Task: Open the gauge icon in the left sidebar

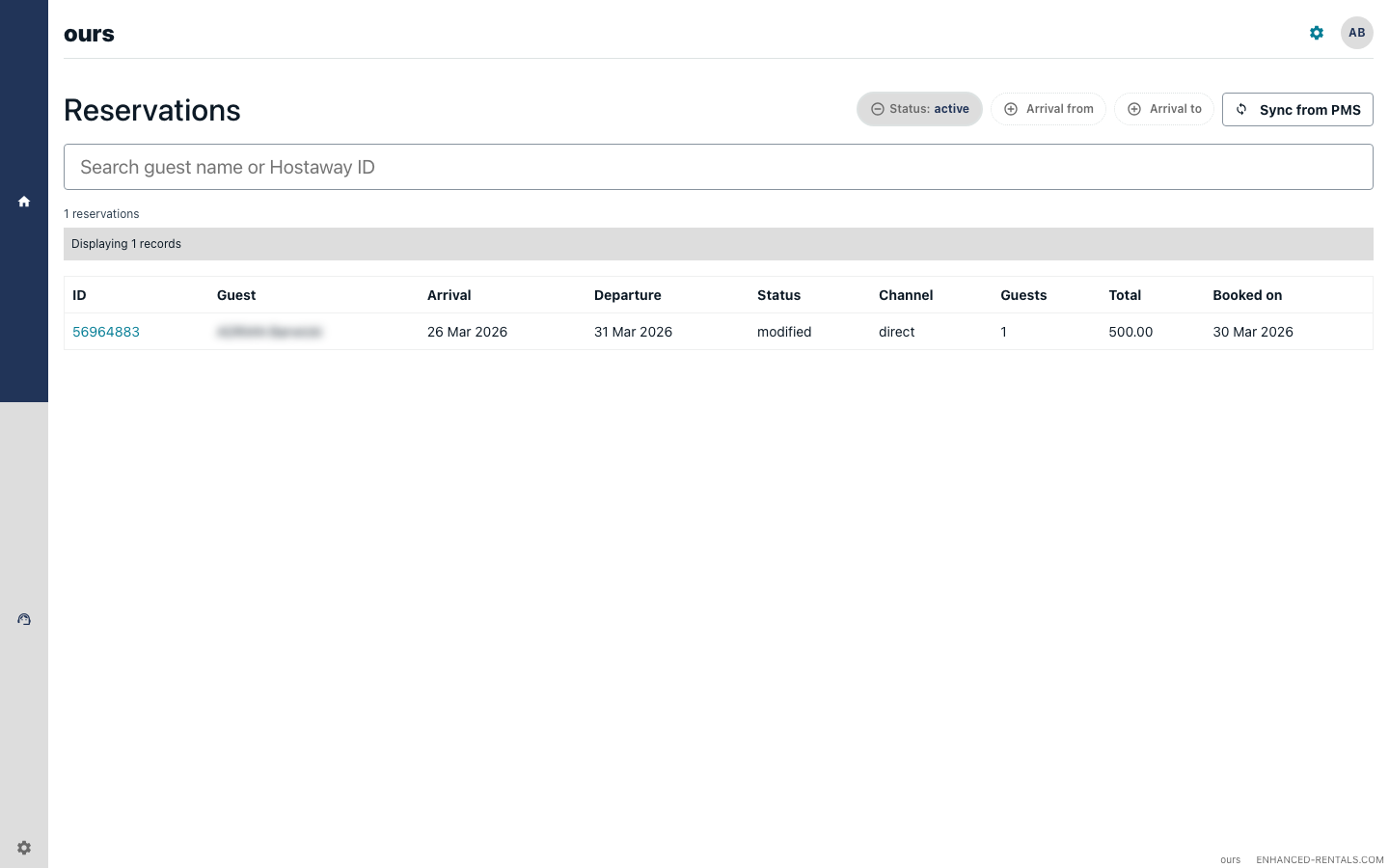Action: coord(23,618)
